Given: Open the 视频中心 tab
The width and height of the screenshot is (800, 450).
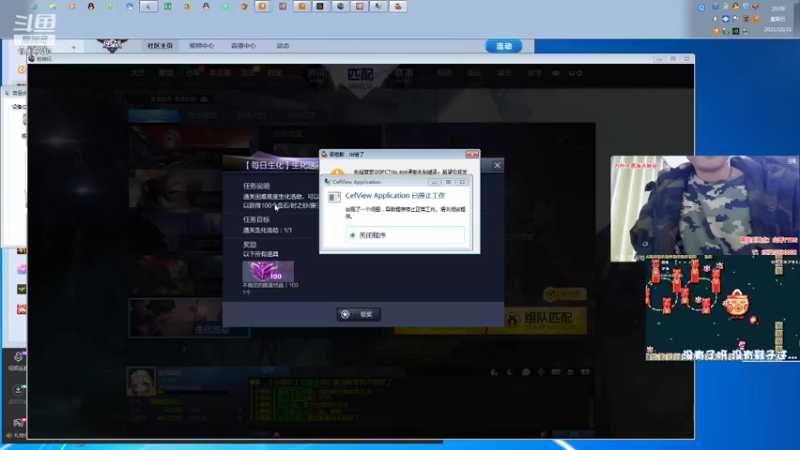Looking at the screenshot, I should [x=202, y=45].
